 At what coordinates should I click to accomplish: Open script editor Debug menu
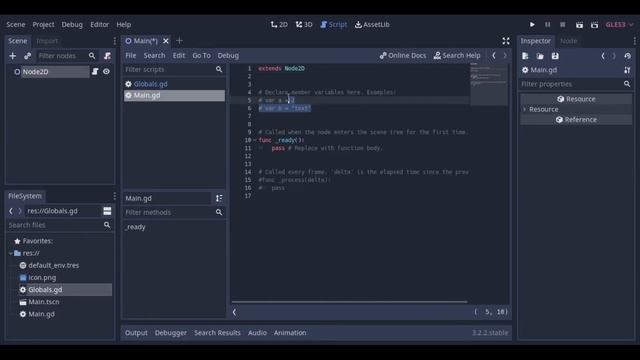click(228, 56)
